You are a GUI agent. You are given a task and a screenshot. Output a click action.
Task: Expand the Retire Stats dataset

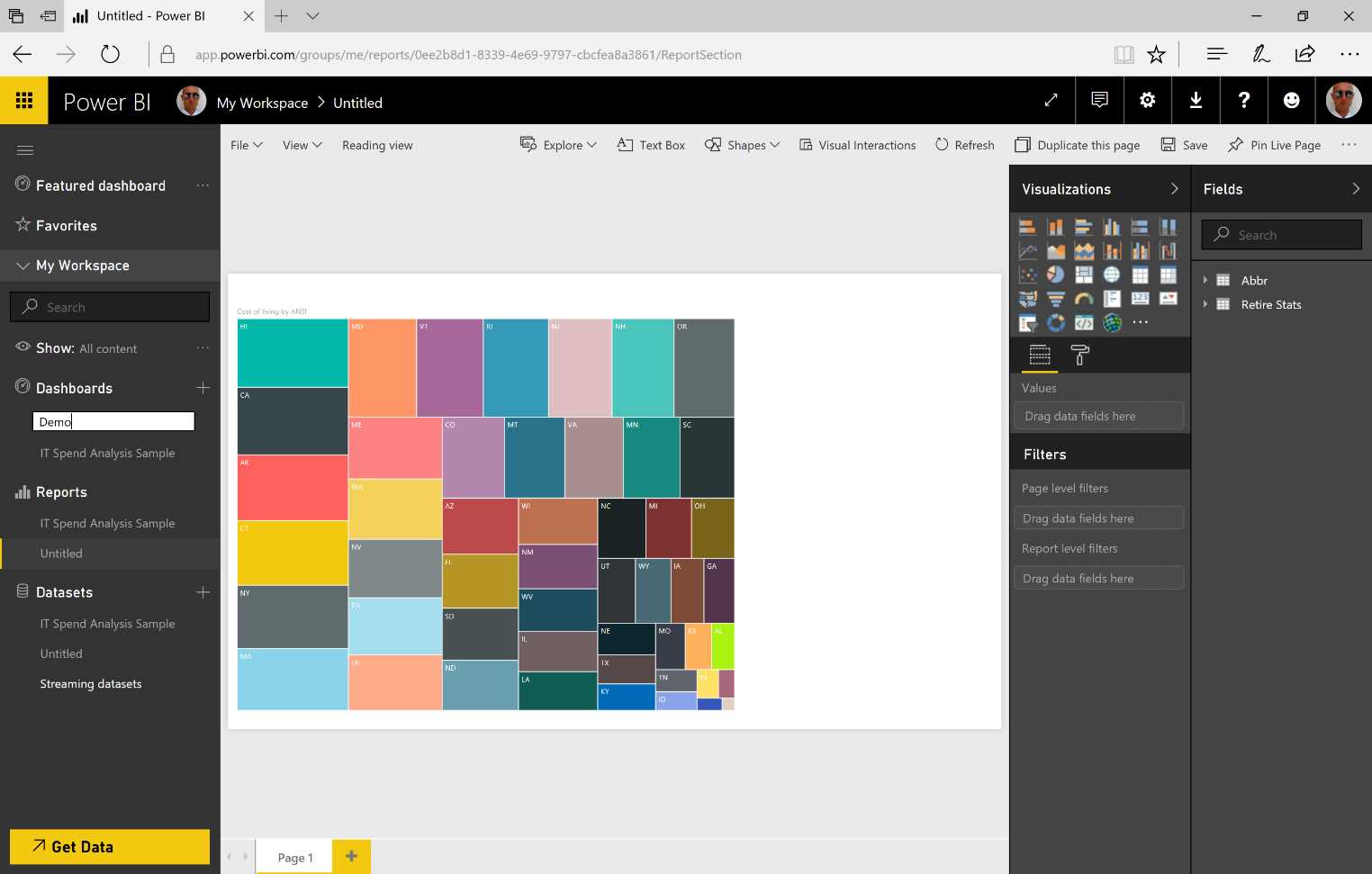pyautogui.click(x=1206, y=304)
